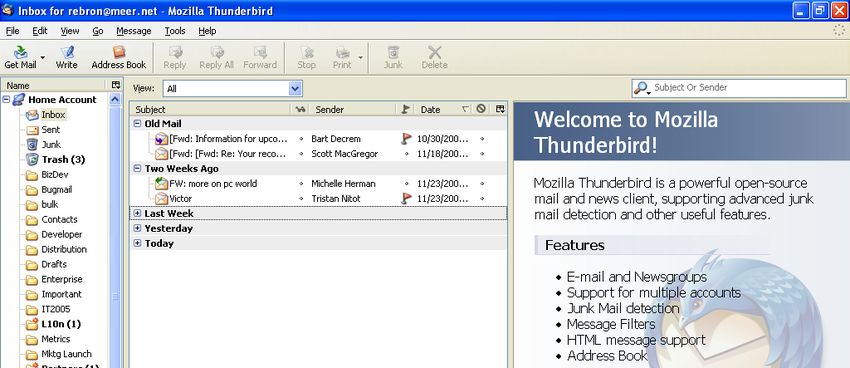Sort messages by Subject column
The height and width of the screenshot is (368, 850).
(210, 109)
